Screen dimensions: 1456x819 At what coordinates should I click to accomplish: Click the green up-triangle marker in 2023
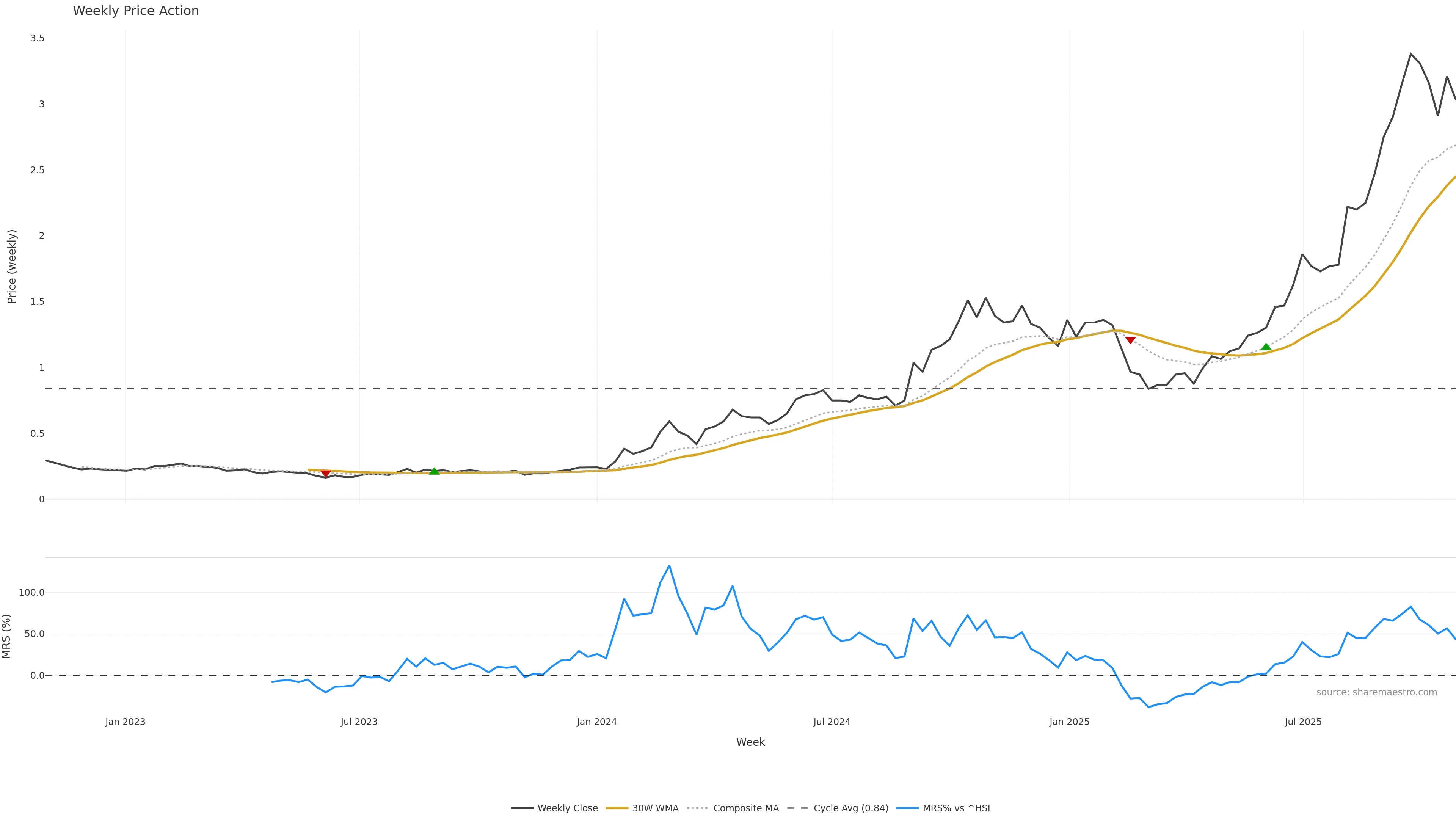pyautogui.click(x=434, y=471)
